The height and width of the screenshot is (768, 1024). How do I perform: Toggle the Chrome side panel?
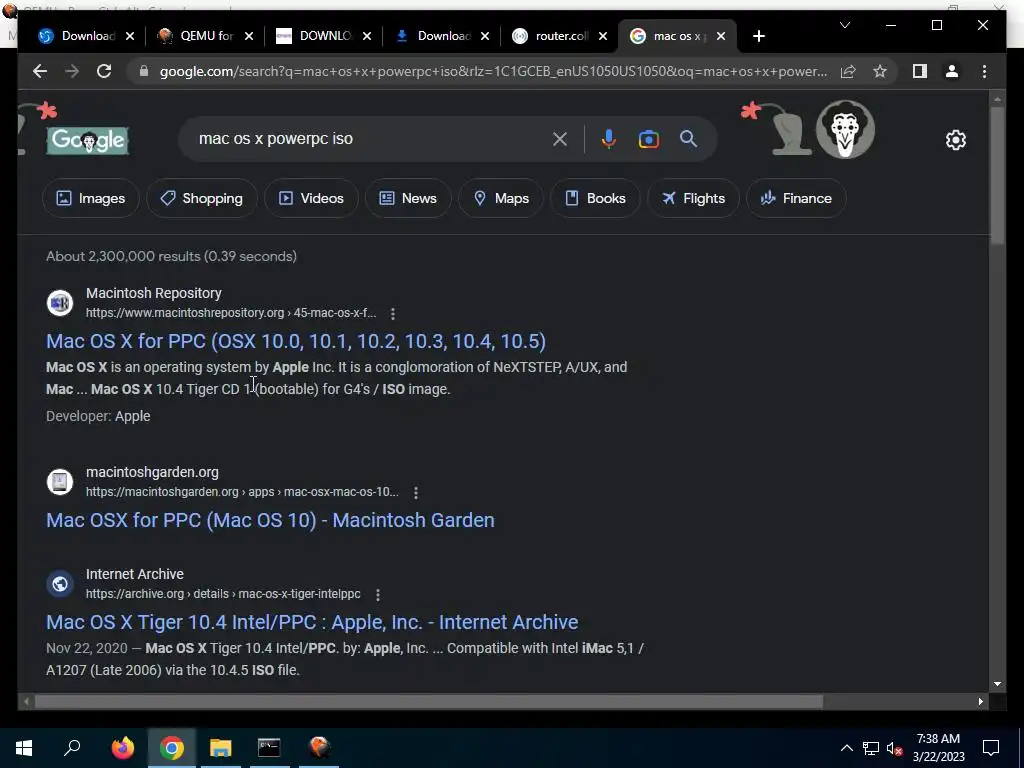920,71
